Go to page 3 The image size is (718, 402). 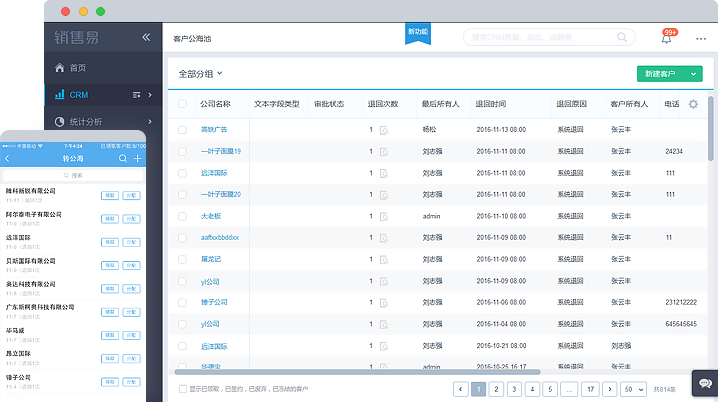point(514,389)
